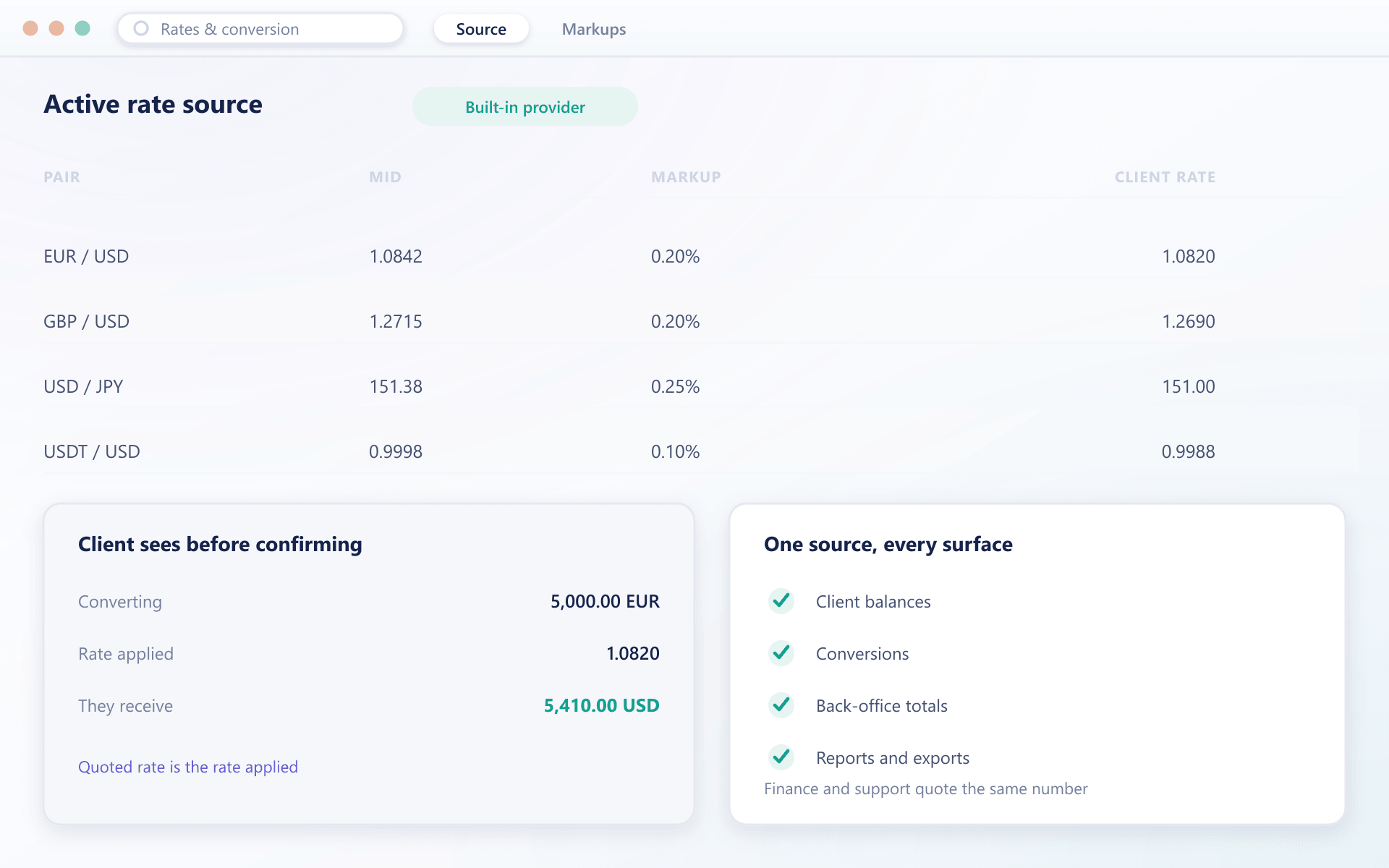Click the Active rate source heading
The height and width of the screenshot is (868, 1389).
[x=153, y=104]
